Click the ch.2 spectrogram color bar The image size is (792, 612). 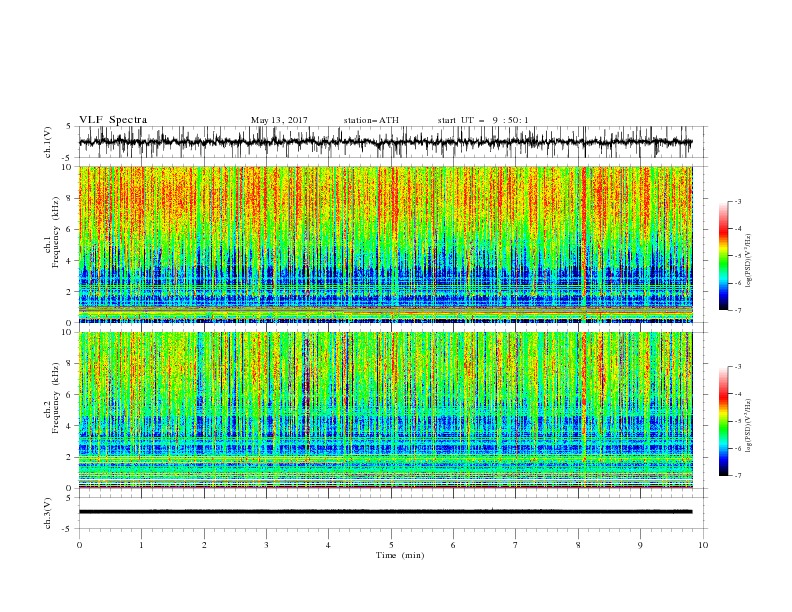[723, 421]
